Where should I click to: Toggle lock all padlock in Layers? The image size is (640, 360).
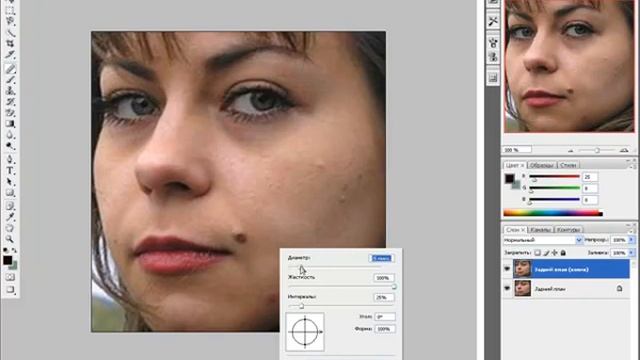tap(563, 253)
